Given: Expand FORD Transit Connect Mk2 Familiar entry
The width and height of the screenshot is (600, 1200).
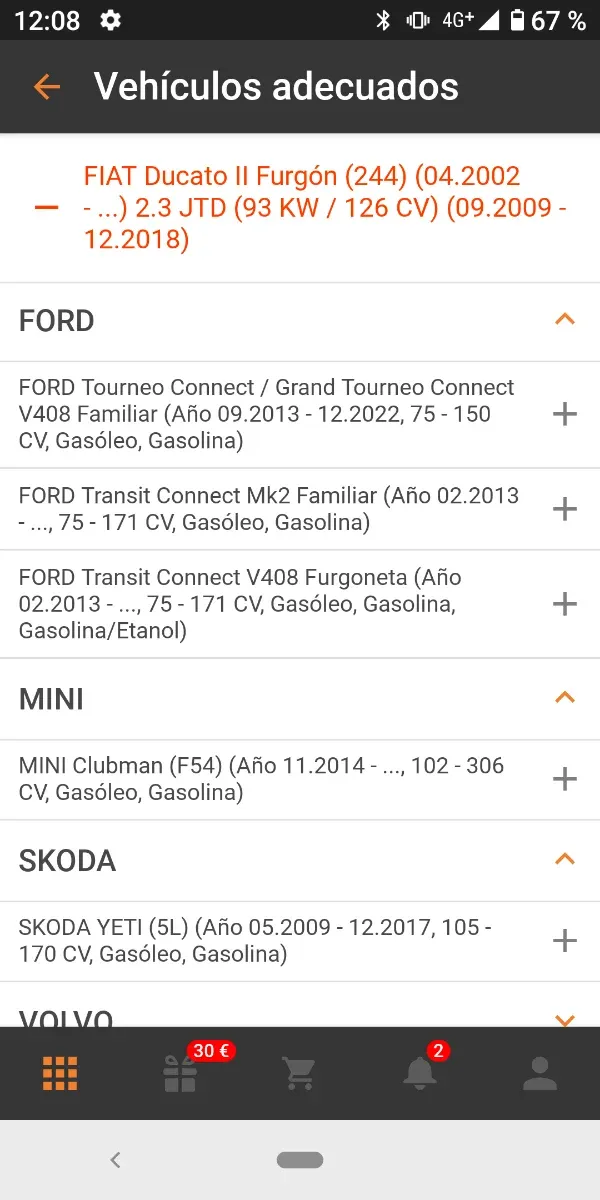Looking at the screenshot, I should (565, 509).
